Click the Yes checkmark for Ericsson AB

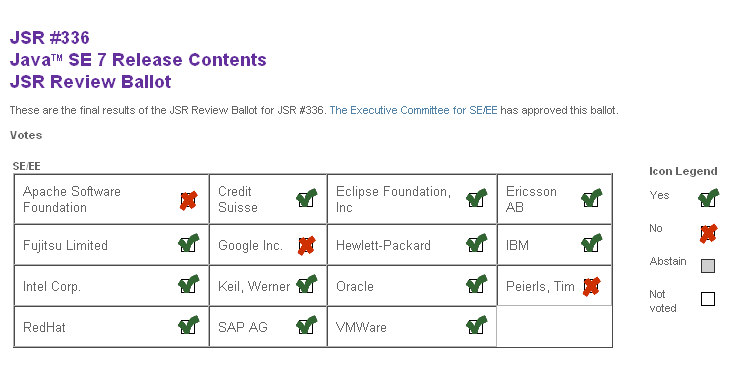tap(592, 198)
